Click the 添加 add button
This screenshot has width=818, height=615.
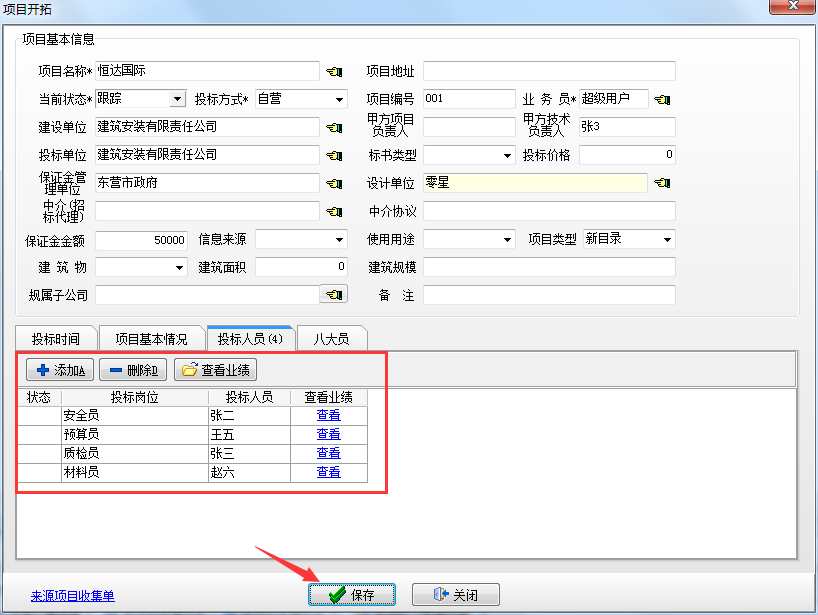(59, 370)
